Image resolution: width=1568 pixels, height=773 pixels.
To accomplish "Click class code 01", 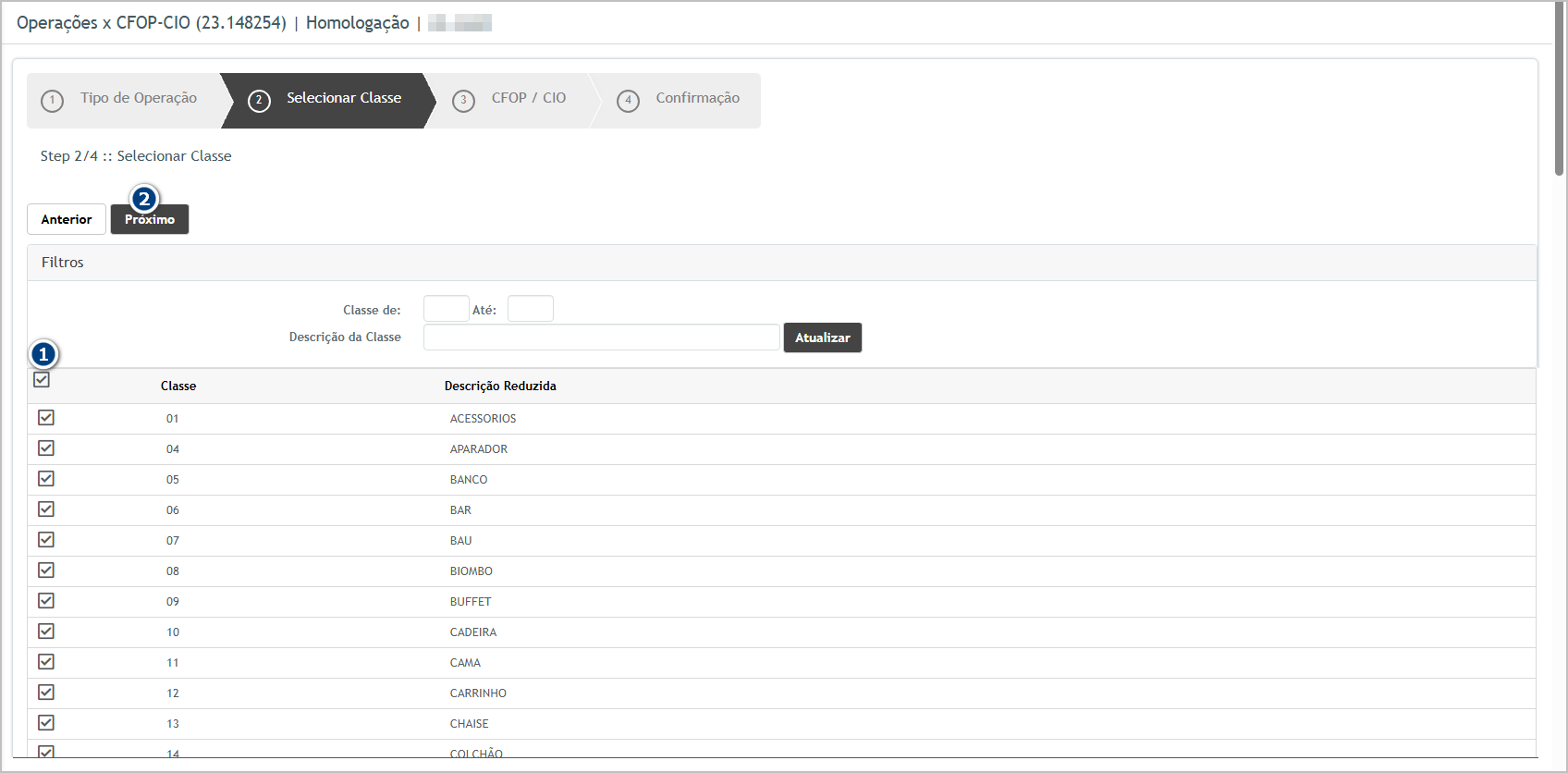I will coord(173,419).
